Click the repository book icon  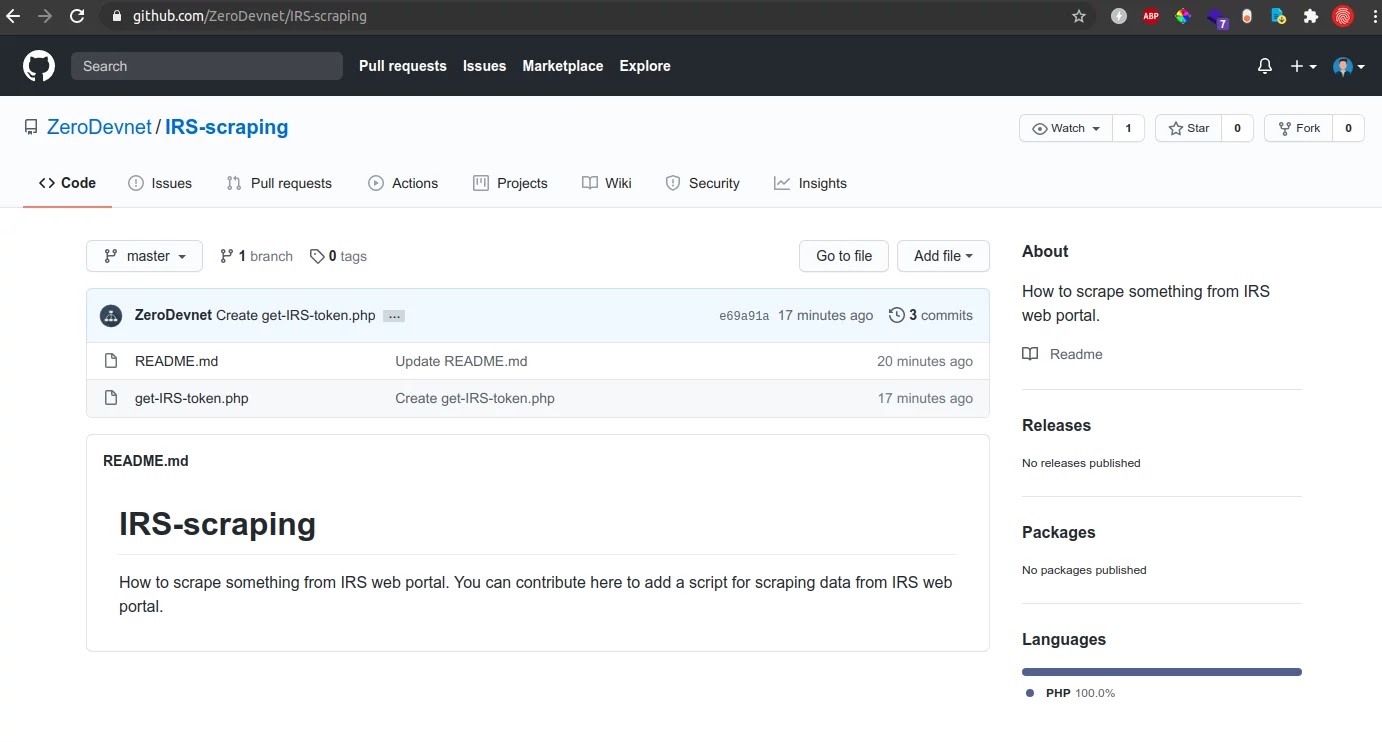[31, 127]
